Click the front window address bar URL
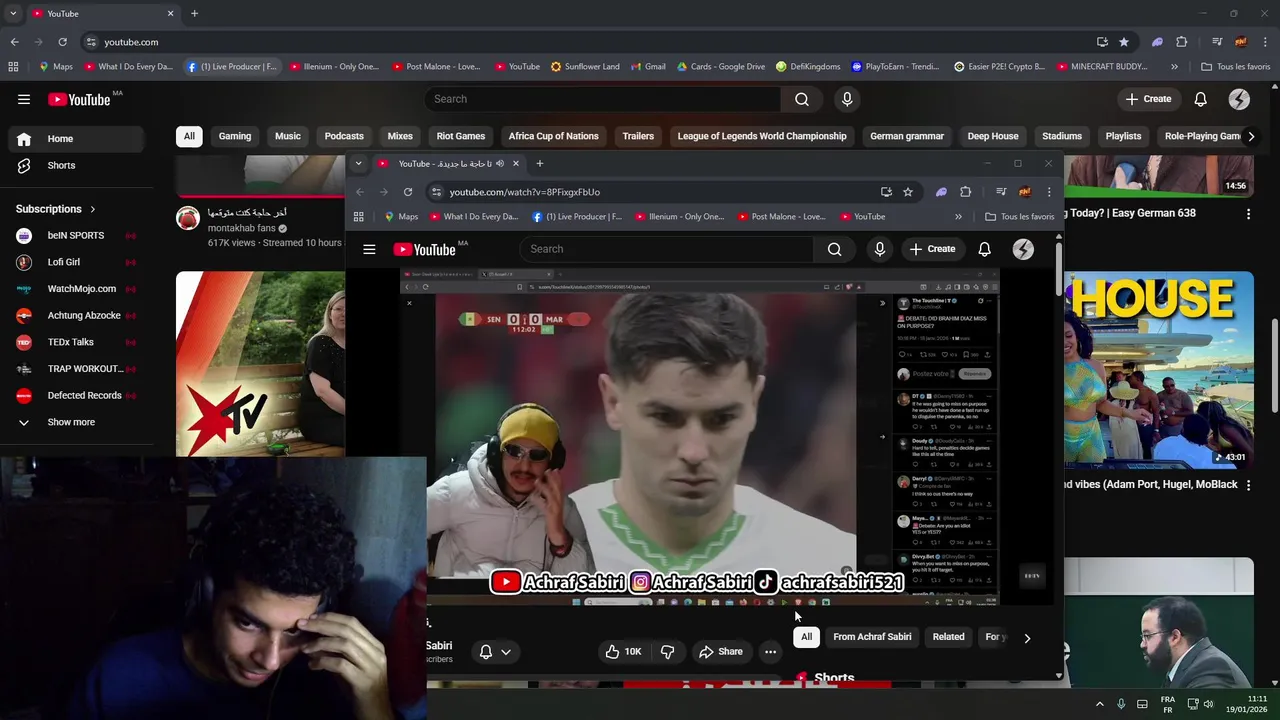Viewport: 1280px width, 720px height. tap(524, 192)
